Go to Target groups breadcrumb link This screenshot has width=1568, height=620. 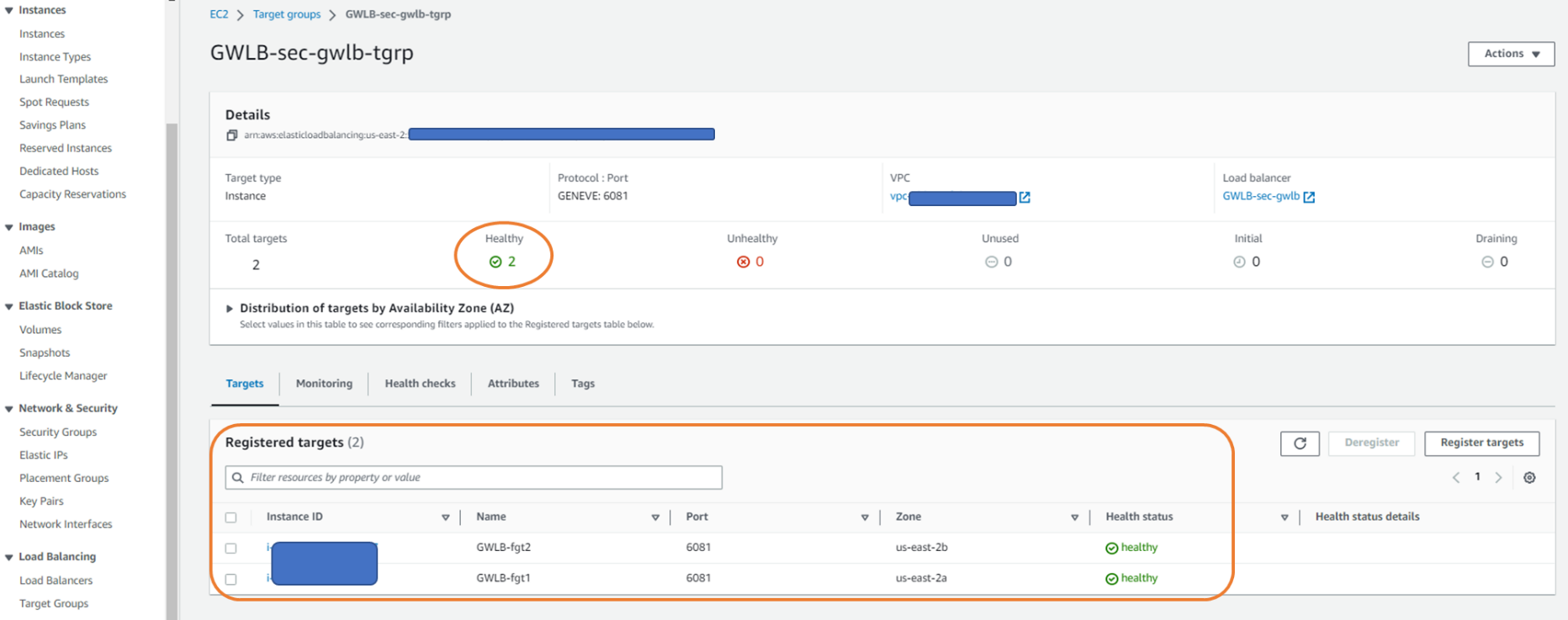pyautogui.click(x=287, y=14)
